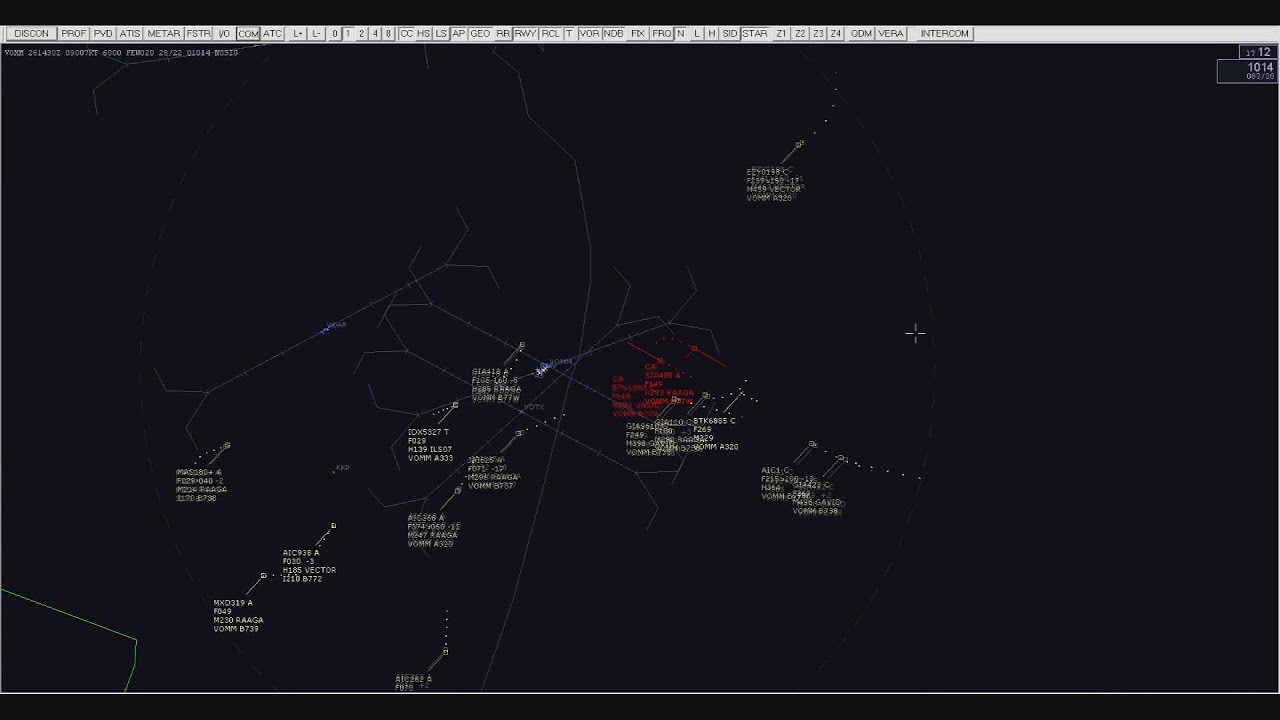Image resolution: width=1280 pixels, height=720 pixels.
Task: Click the 1014 QNH box
Action: click(1246, 71)
